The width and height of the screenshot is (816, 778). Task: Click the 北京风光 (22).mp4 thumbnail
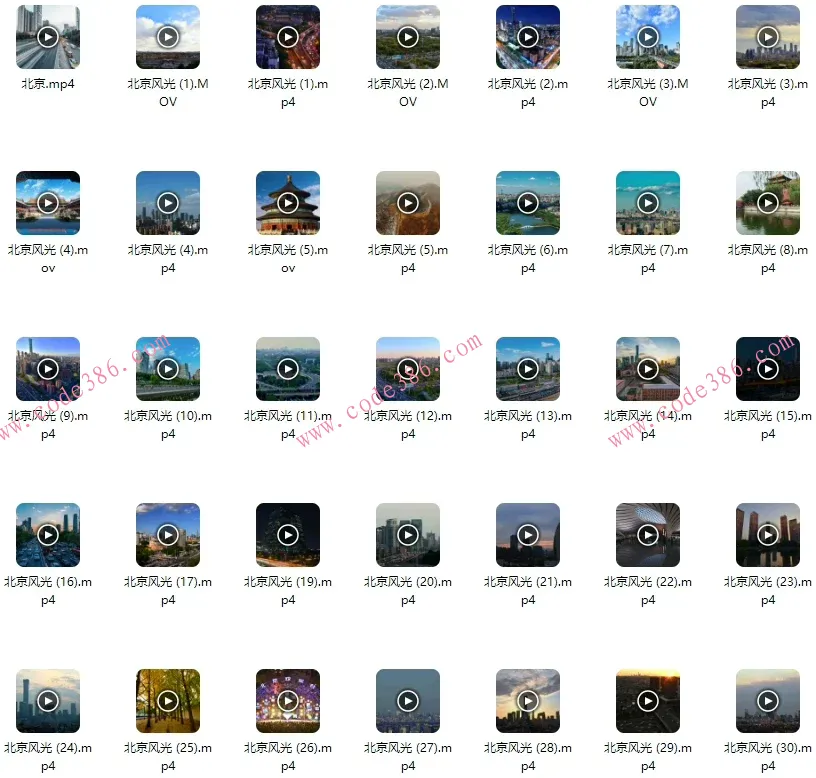pos(648,535)
